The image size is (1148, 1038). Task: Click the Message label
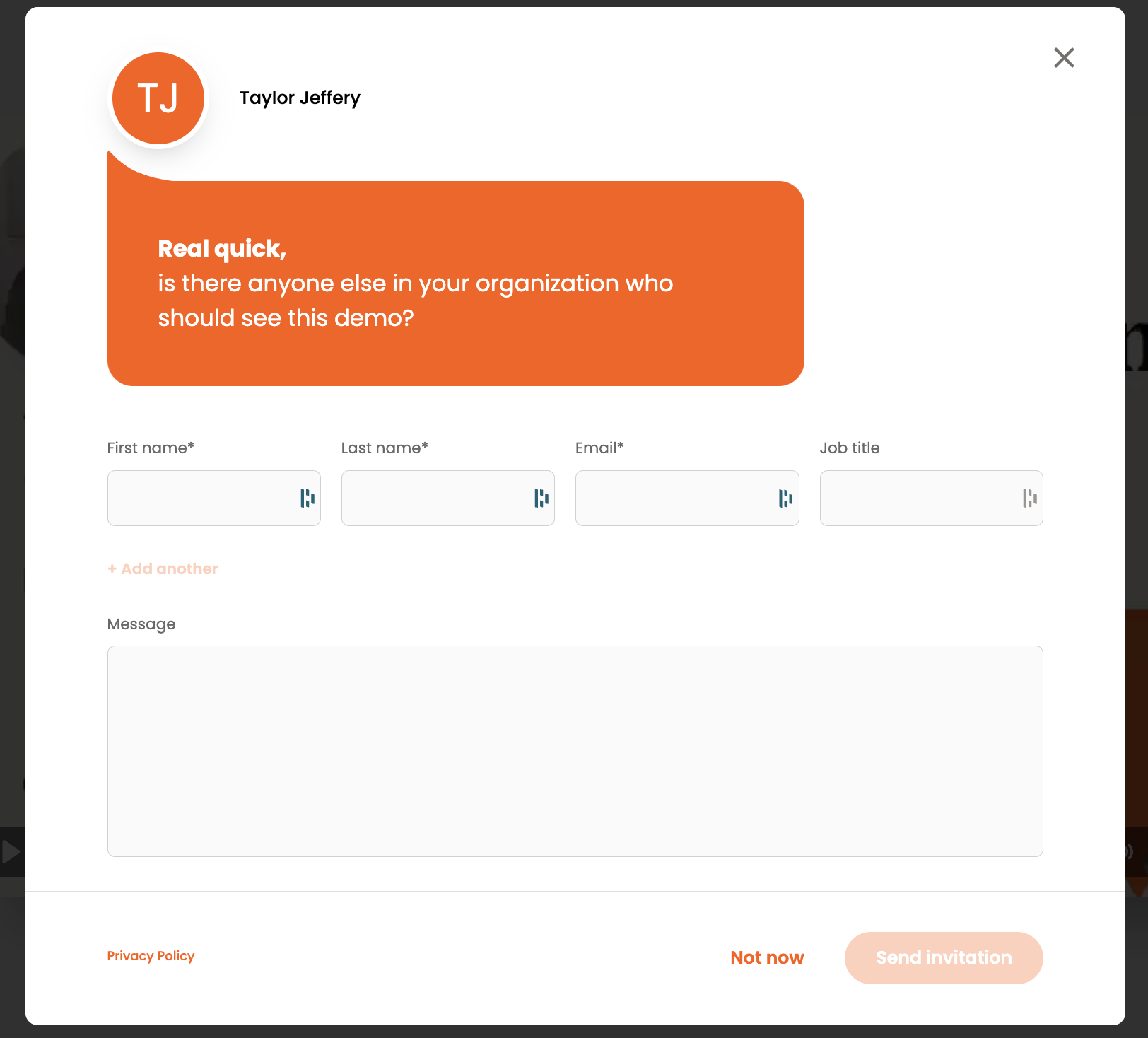point(141,624)
